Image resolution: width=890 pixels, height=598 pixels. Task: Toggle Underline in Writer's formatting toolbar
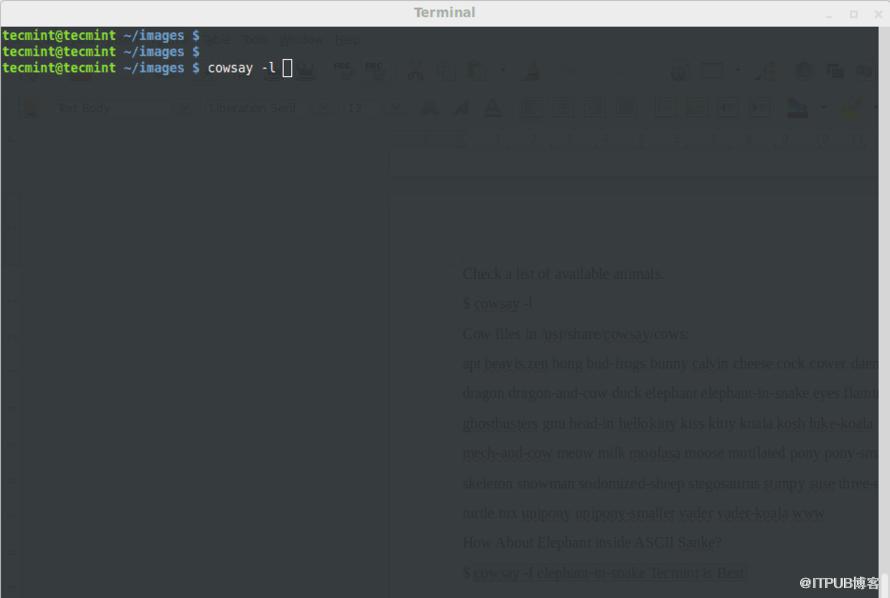tap(493, 108)
